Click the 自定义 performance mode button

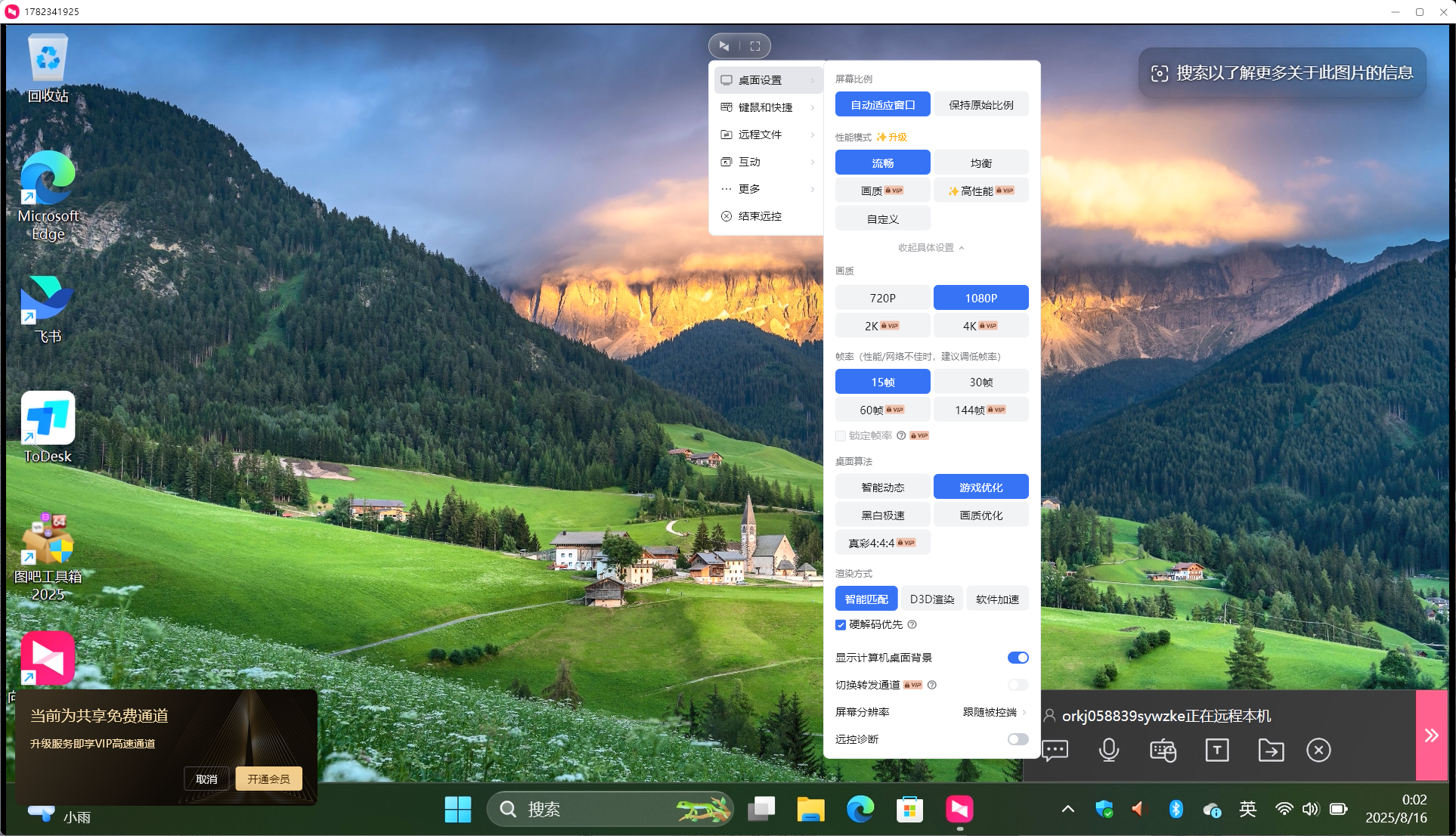click(x=882, y=218)
